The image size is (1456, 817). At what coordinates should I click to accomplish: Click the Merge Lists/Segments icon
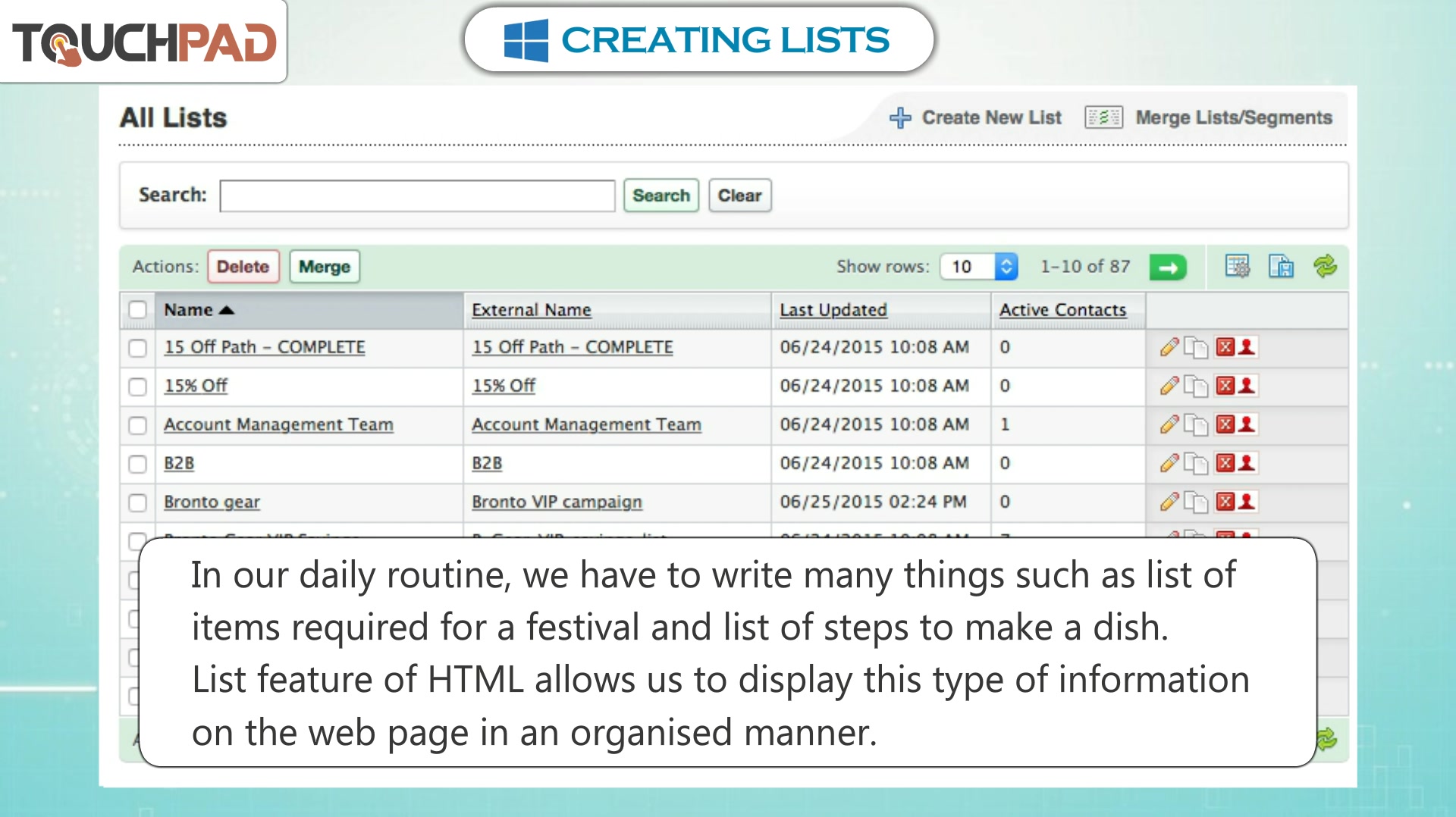coord(1103,117)
